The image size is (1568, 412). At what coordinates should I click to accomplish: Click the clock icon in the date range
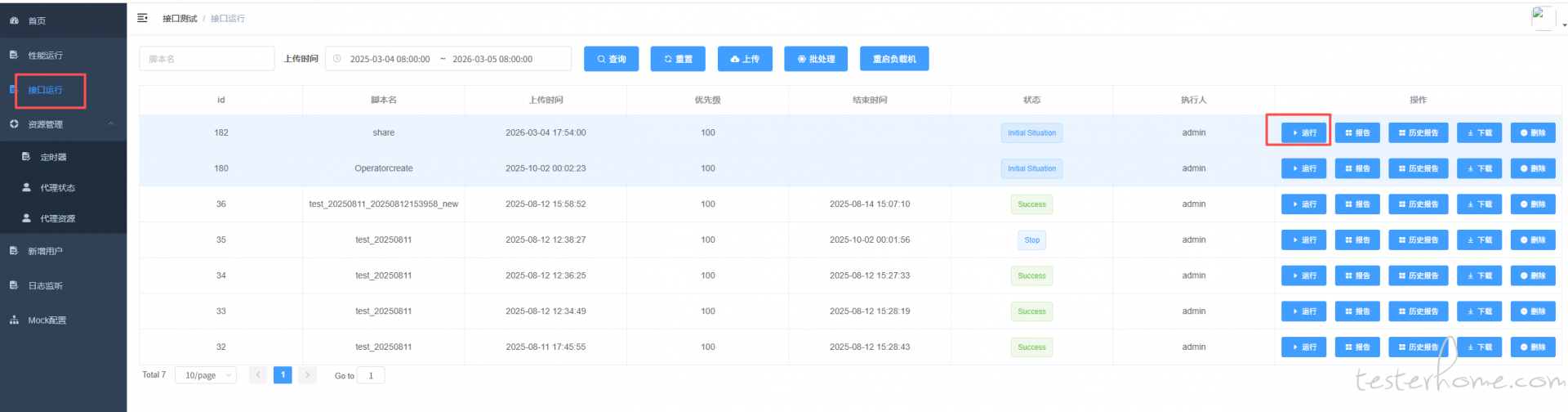coord(337,59)
